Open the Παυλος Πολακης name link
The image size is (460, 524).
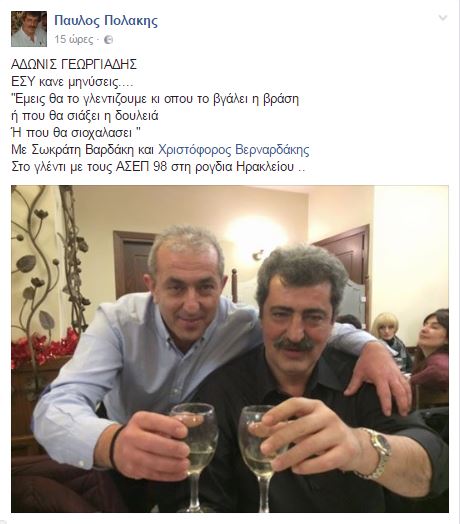click(x=106, y=21)
